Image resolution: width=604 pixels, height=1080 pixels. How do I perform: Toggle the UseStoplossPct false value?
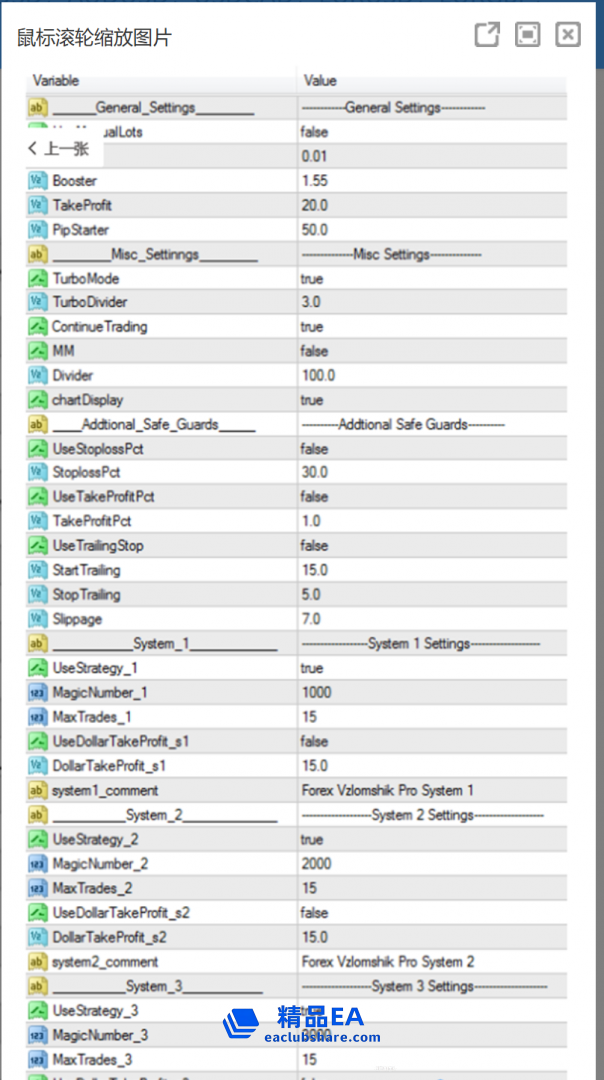point(314,449)
